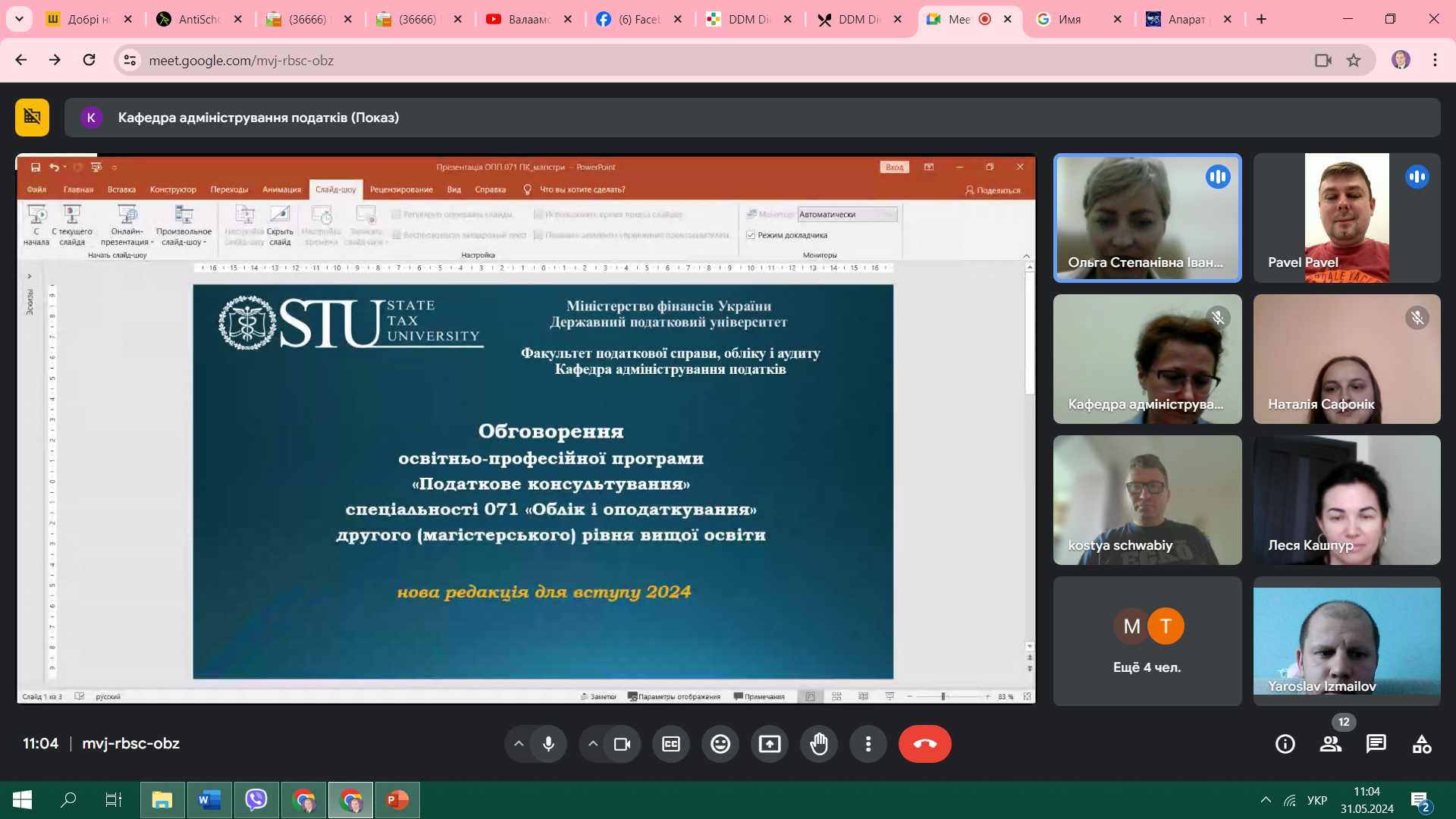Open more options three-dot menu
This screenshot has height=819, width=1456.
[868, 744]
